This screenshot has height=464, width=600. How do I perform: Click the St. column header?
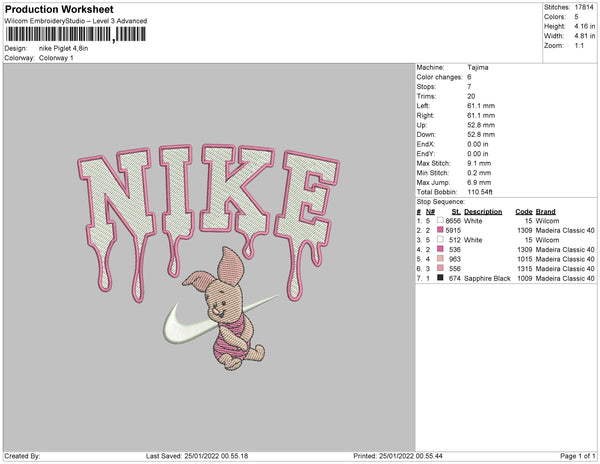[x=456, y=212]
